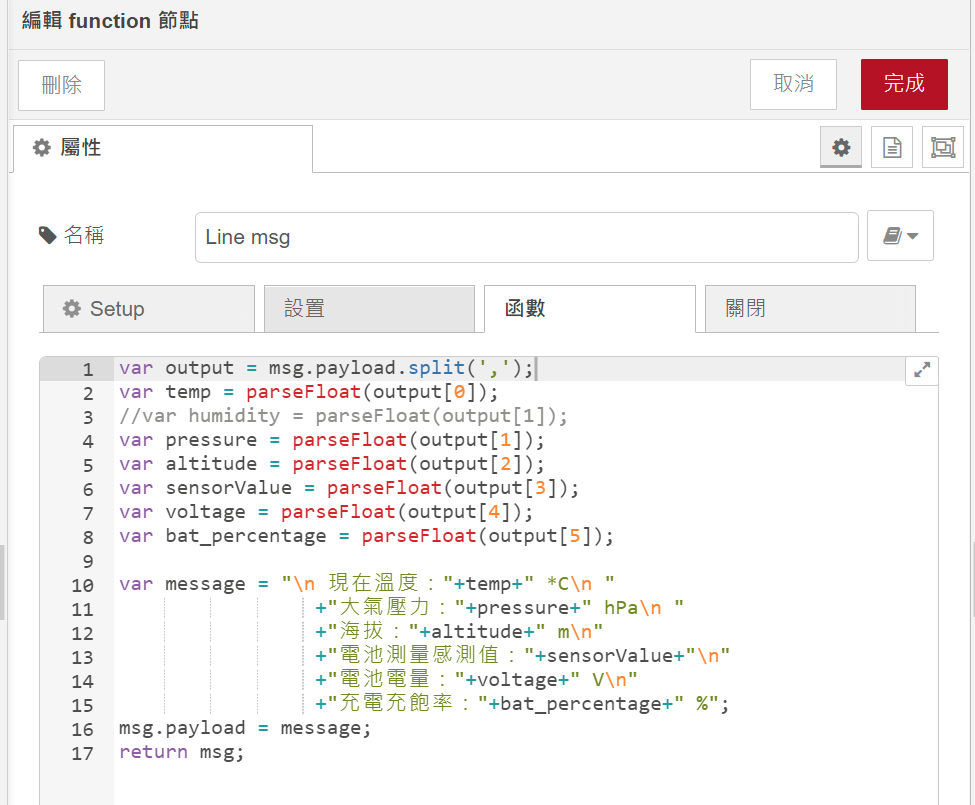This screenshot has width=975, height=805.
Task: Click the 'return msg;' code line
Action: coord(181,752)
